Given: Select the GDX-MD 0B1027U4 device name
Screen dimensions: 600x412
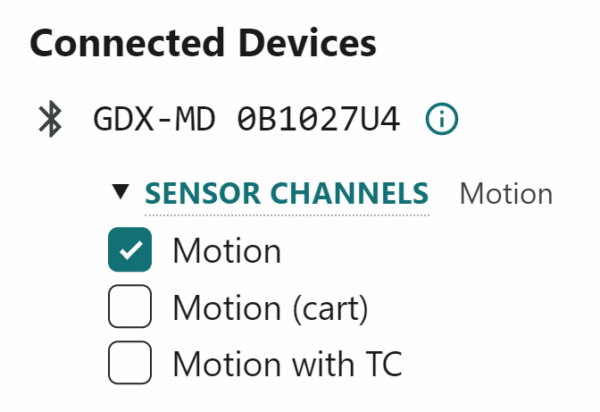Looking at the screenshot, I should [246, 120].
